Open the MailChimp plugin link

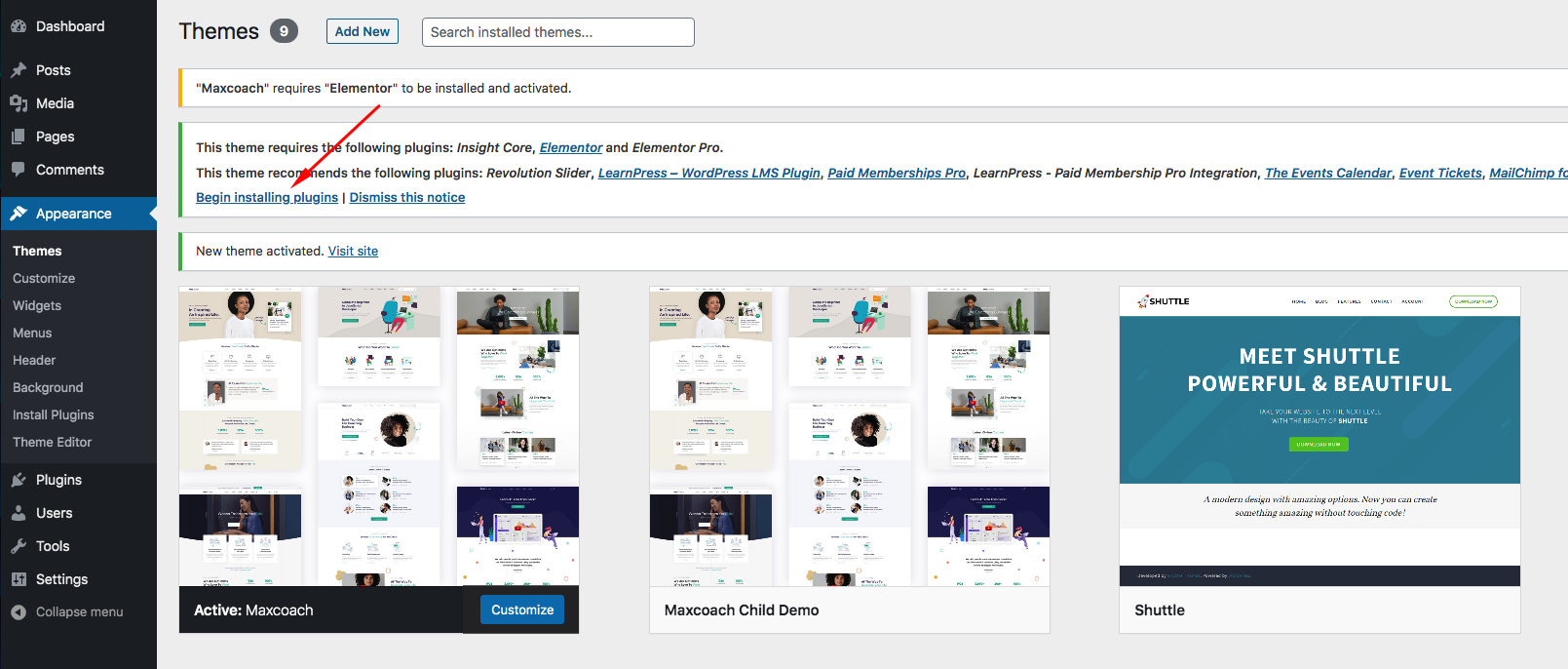(x=1528, y=173)
